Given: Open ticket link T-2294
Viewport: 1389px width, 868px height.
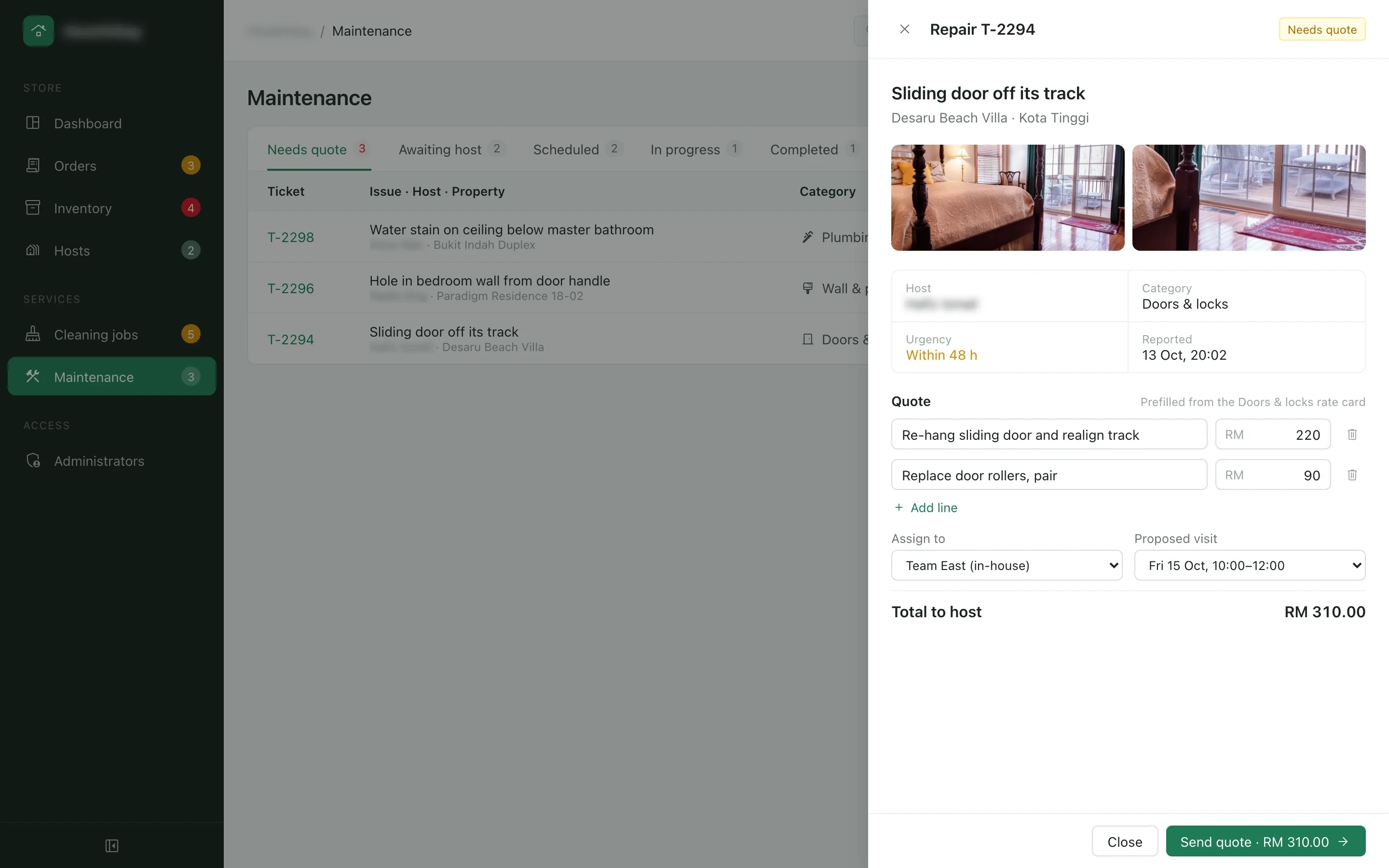Looking at the screenshot, I should coord(290,339).
